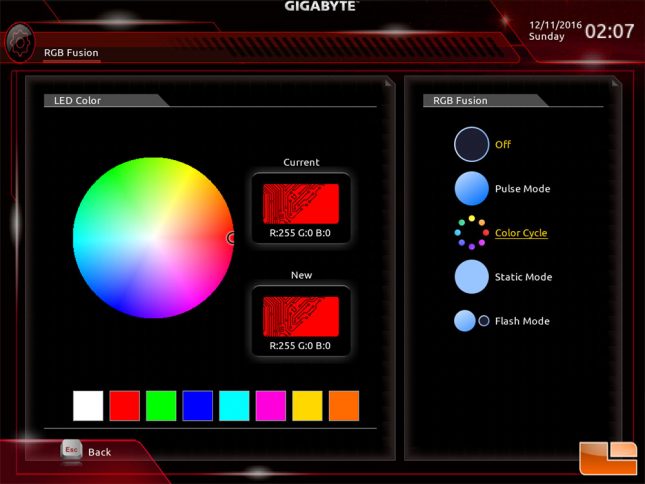Choose the Pulse Mode label
Image resolution: width=645 pixels, height=484 pixels.
(522, 189)
